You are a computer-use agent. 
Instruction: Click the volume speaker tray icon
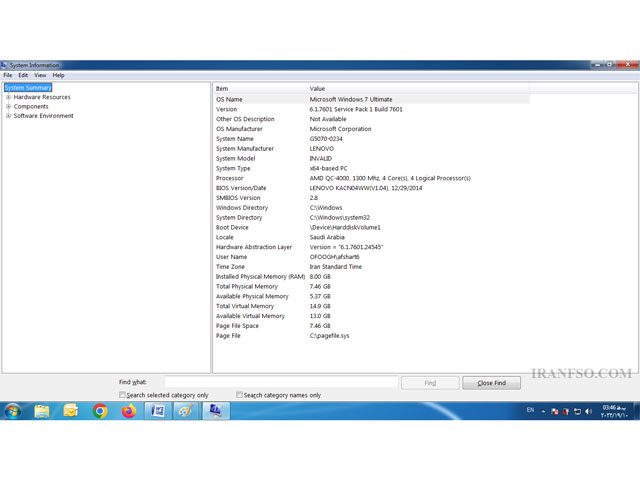(588, 411)
